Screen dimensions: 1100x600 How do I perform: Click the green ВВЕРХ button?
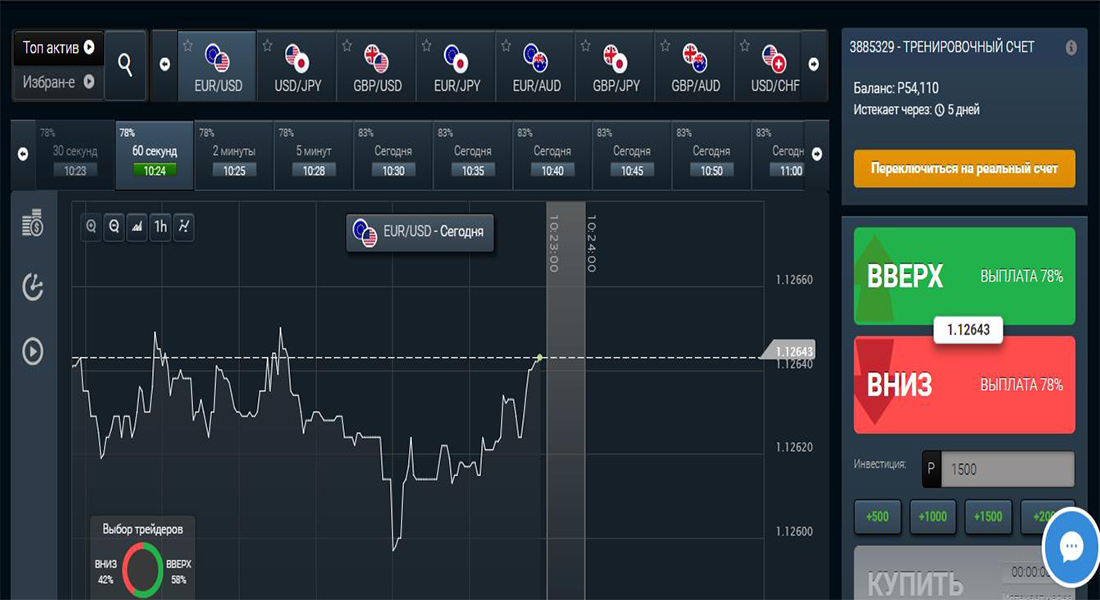coord(964,276)
